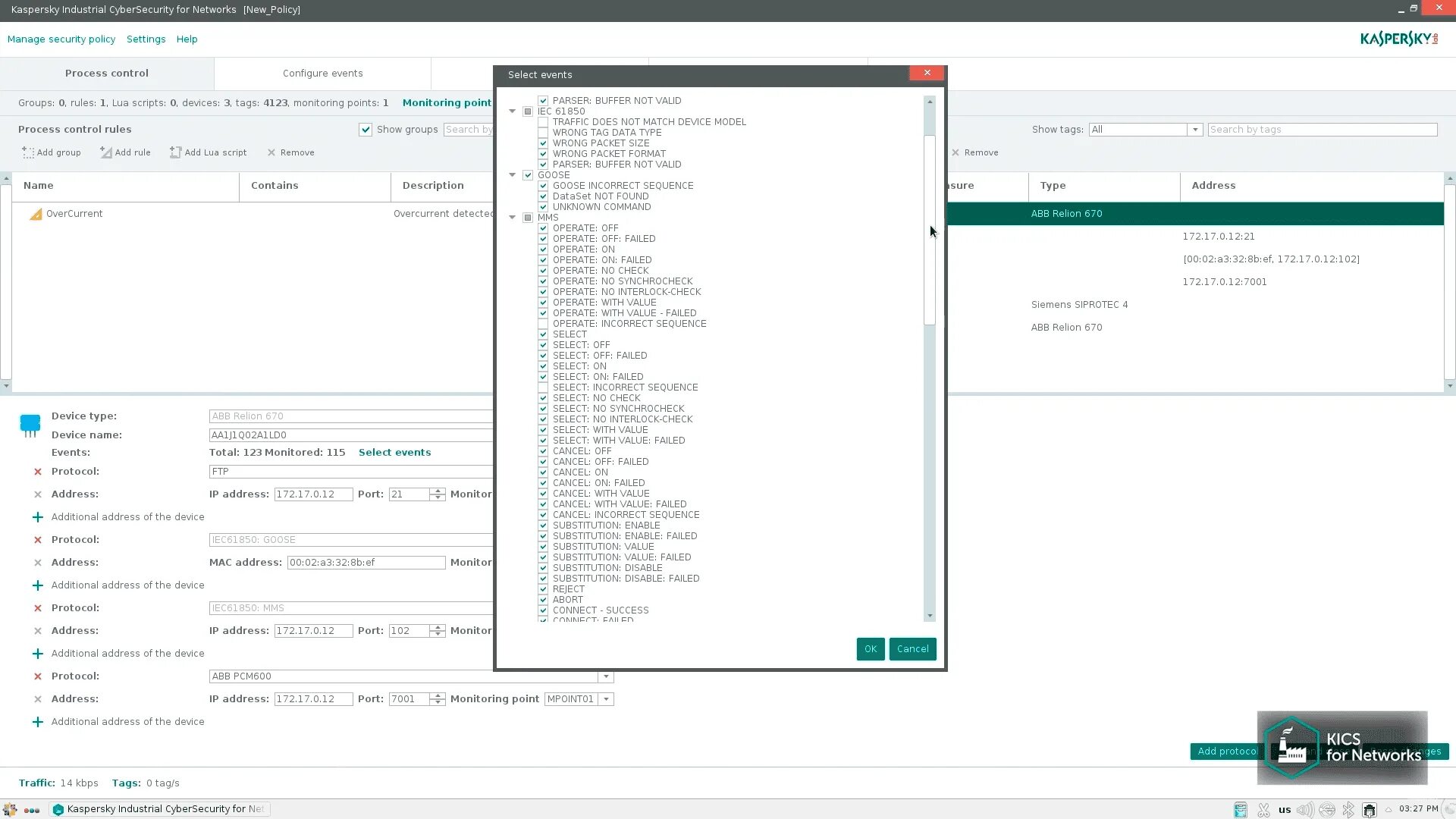This screenshot has width=1456, height=819.
Task: Remove the ABB PCM600 protocol red X
Action: point(37,676)
